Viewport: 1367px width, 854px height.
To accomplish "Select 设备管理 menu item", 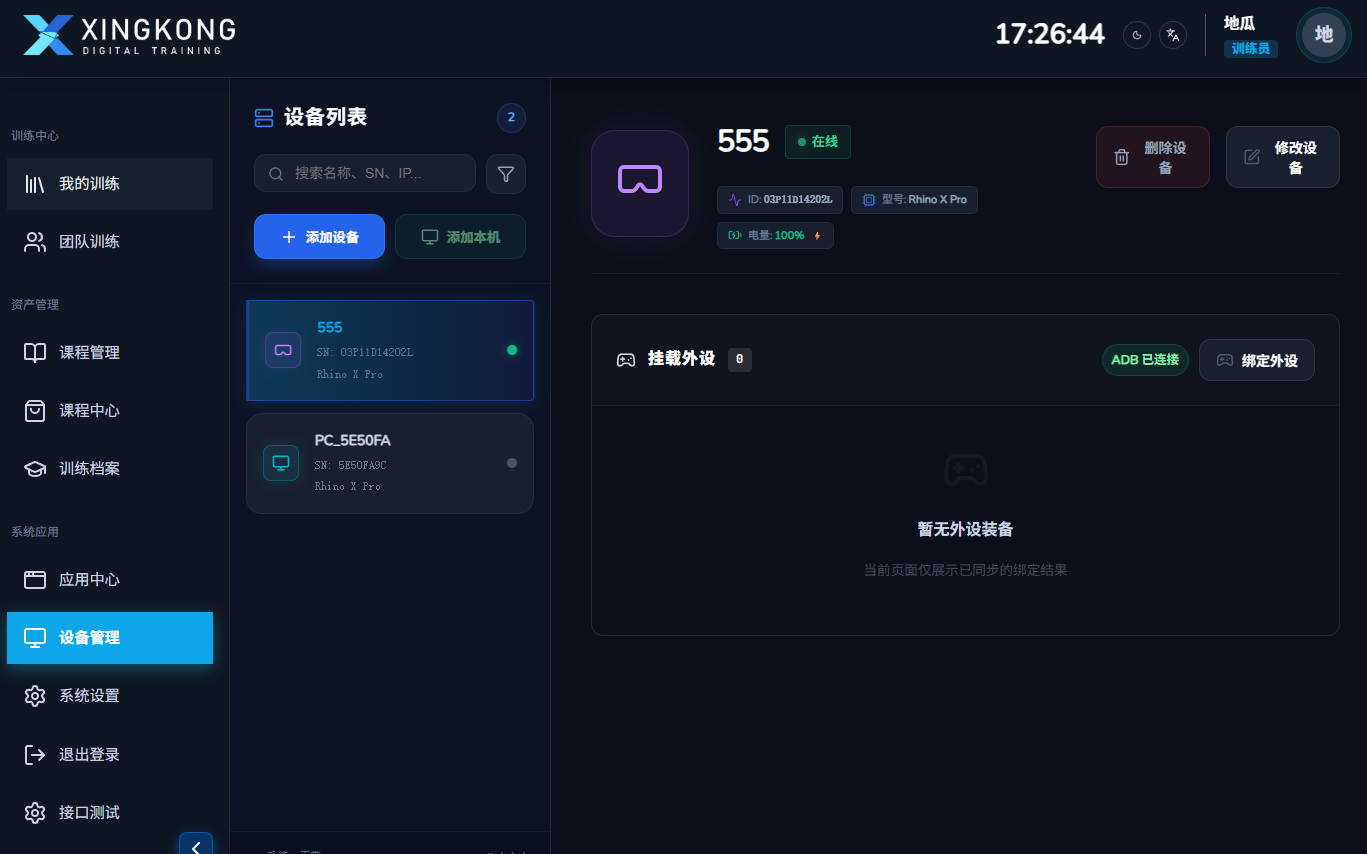I will coord(110,638).
